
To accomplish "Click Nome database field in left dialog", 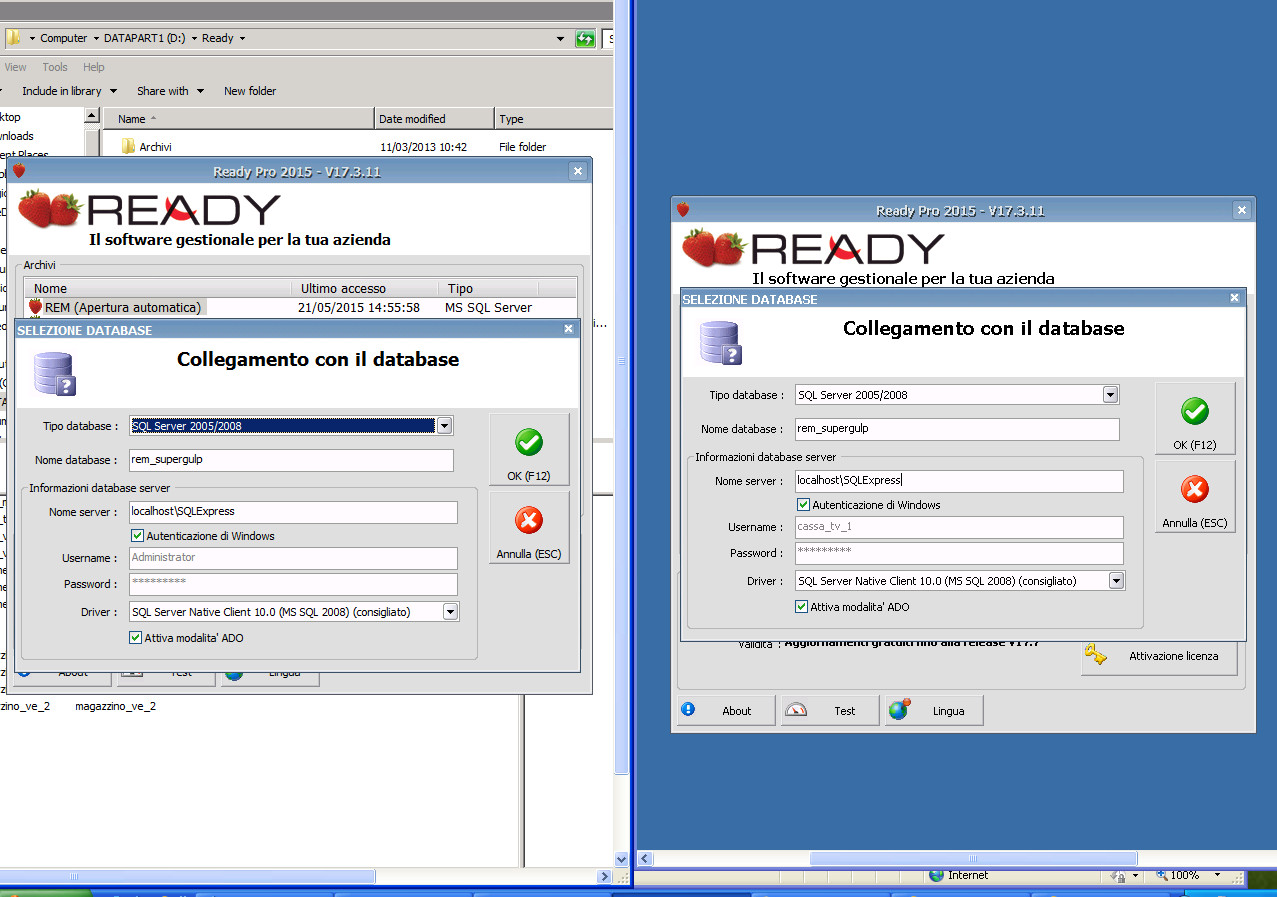I will pos(291,460).
